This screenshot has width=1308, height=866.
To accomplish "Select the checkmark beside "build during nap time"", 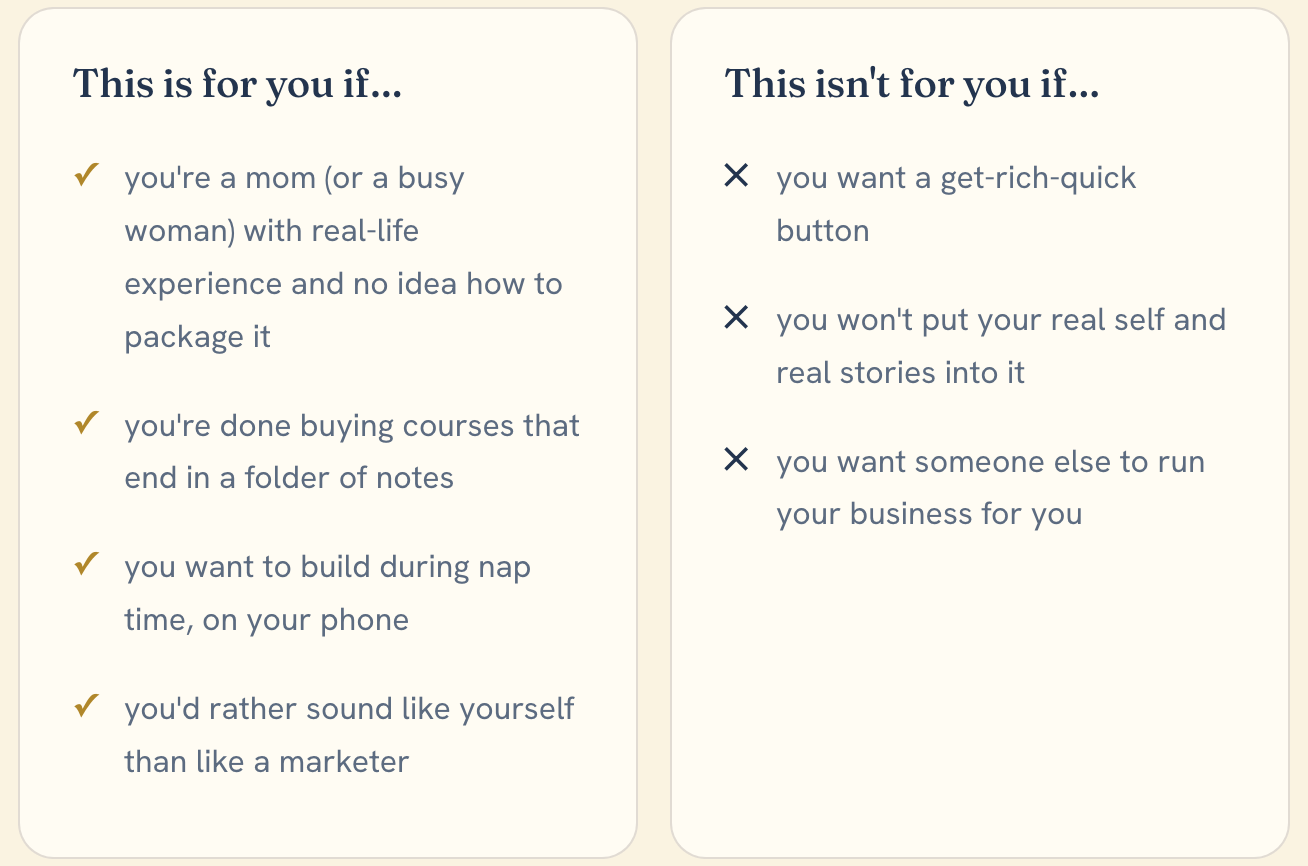I will [x=87, y=566].
